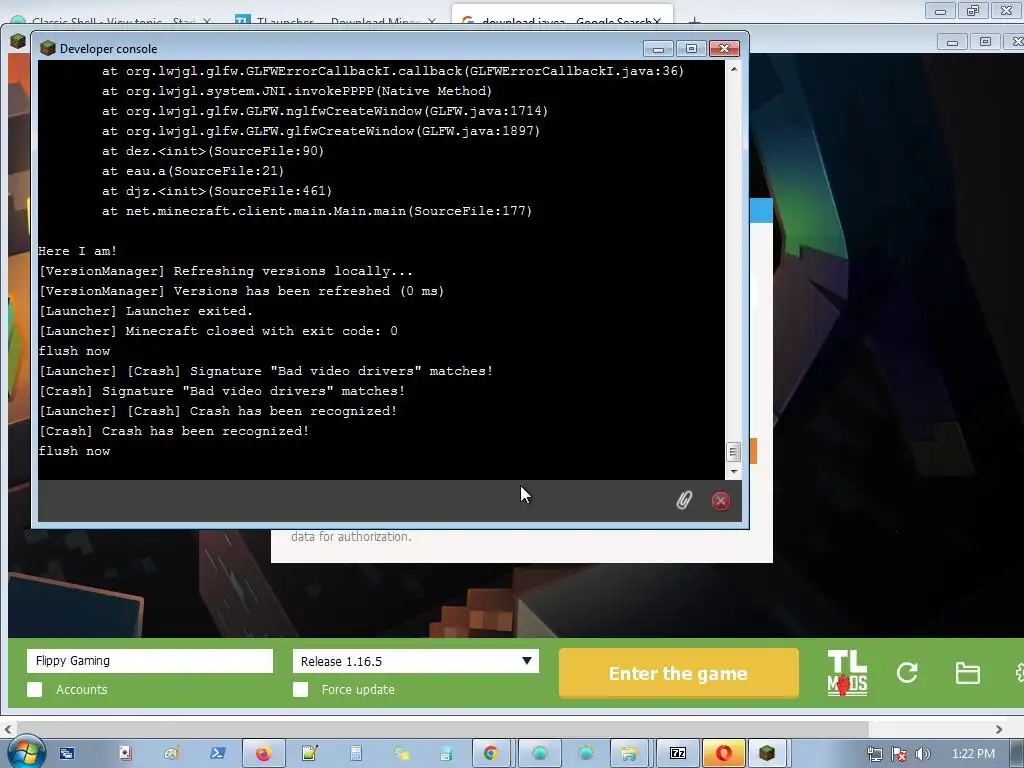Minimize the Developer console window
The height and width of the screenshot is (768, 1024).
click(658, 48)
